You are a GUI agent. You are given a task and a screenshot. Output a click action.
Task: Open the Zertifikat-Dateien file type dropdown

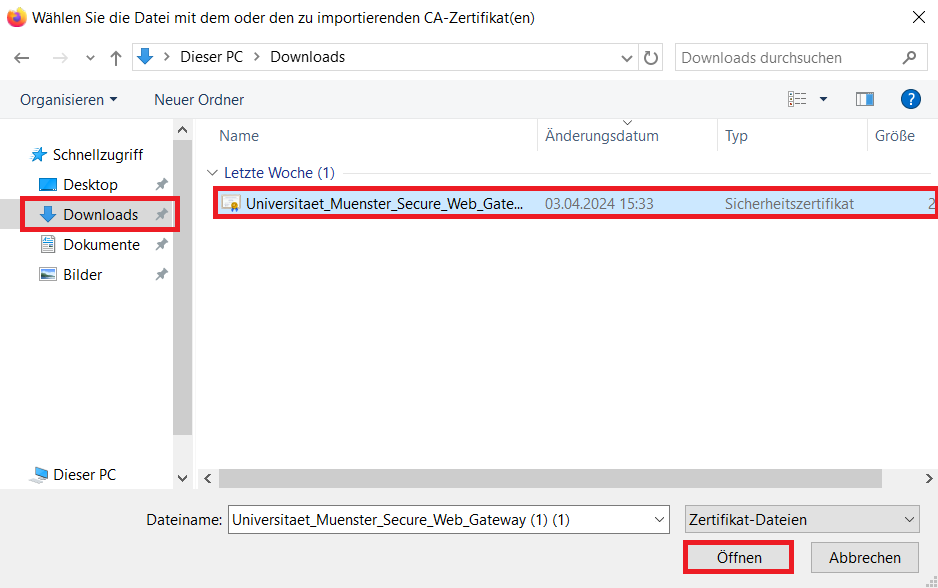pyautogui.click(x=801, y=519)
